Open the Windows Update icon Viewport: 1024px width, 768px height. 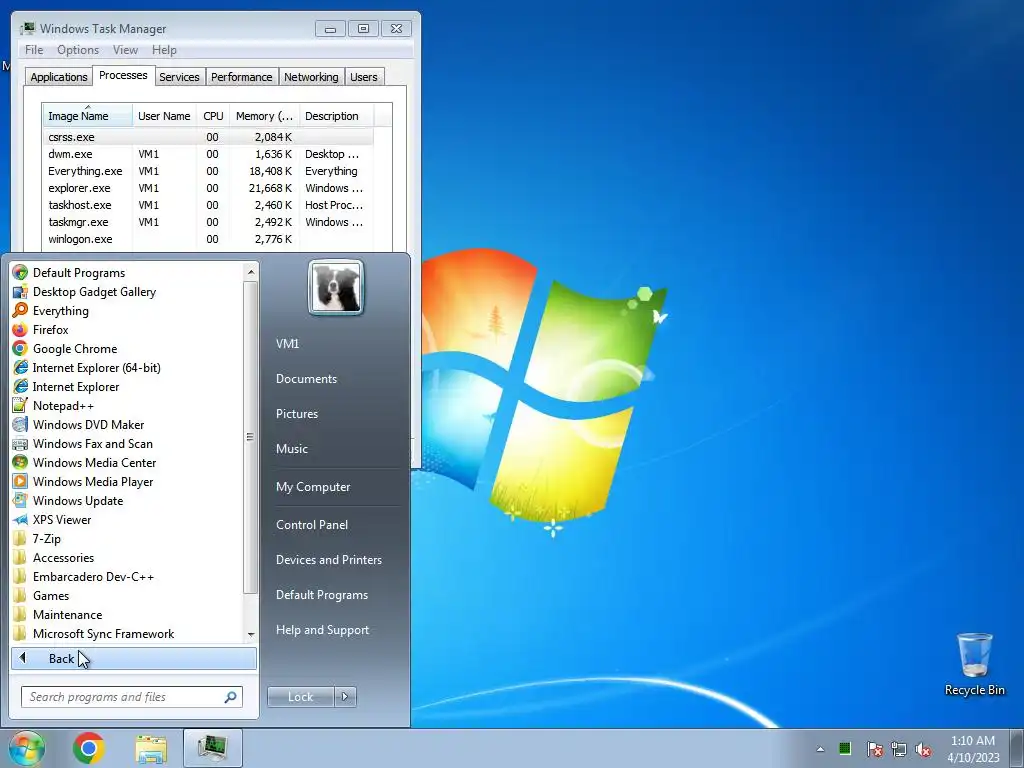(x=20, y=500)
